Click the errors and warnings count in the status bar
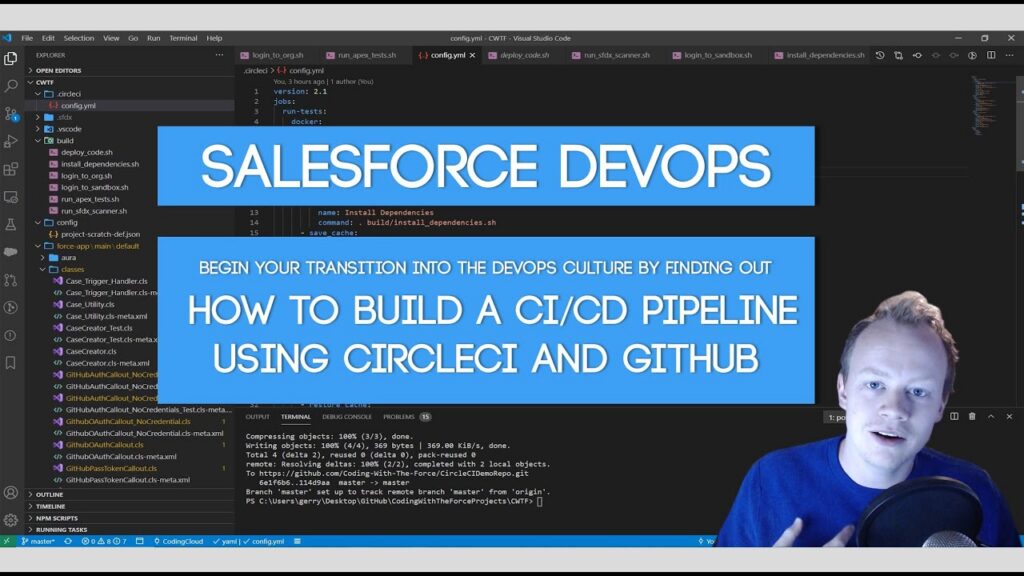 pyautogui.click(x=104, y=541)
